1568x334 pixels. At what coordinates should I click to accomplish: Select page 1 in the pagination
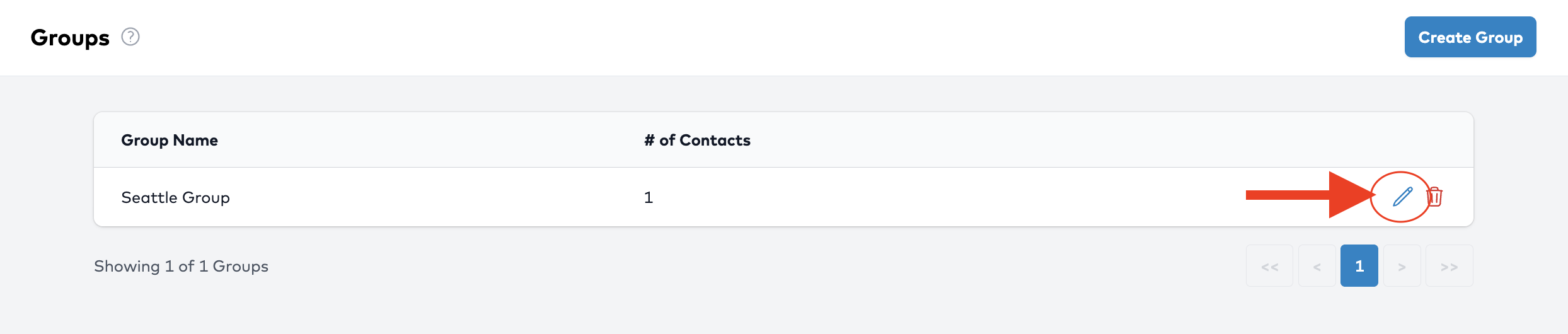coord(1359,266)
